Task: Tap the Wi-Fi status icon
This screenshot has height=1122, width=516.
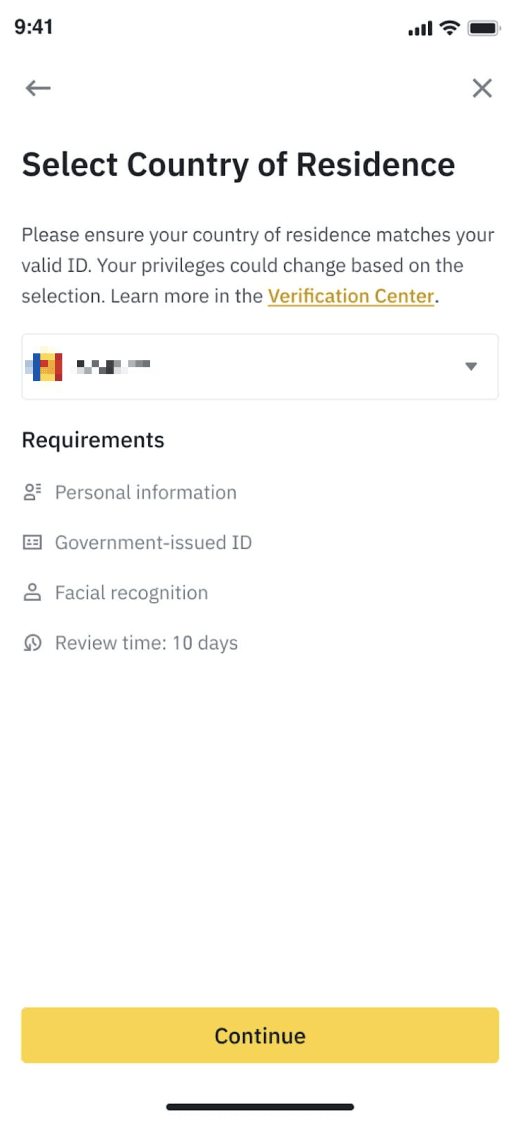Action: tap(449, 28)
